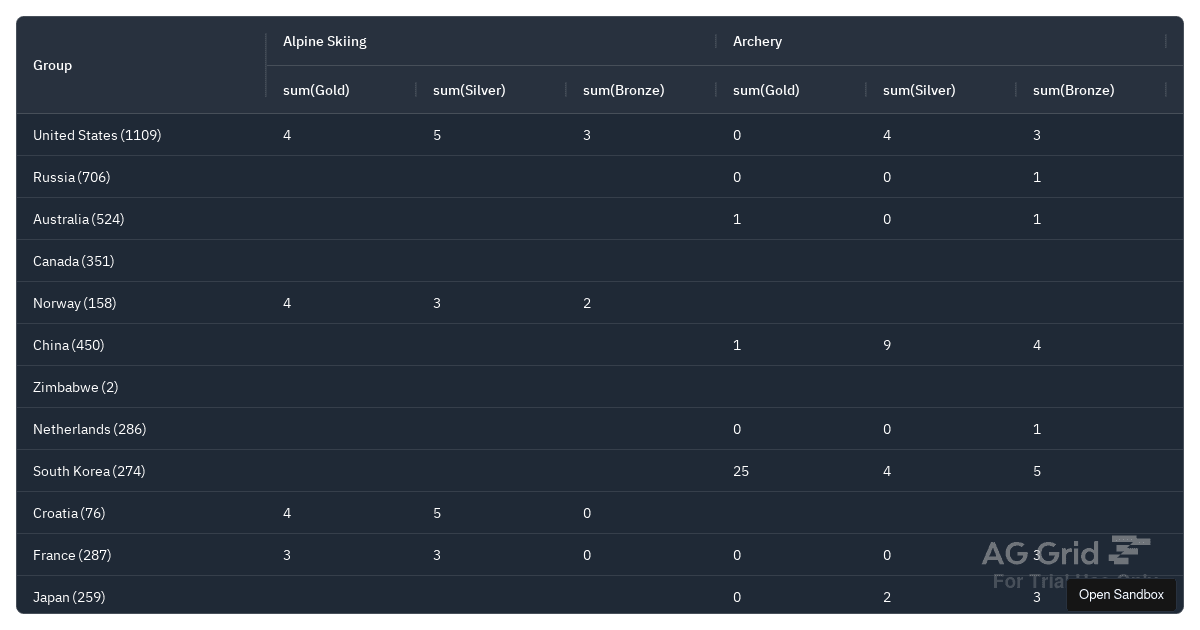Viewport: 1200px width, 630px height.
Task: Sort by sum(Silver) under Archery
Action: coord(941,90)
